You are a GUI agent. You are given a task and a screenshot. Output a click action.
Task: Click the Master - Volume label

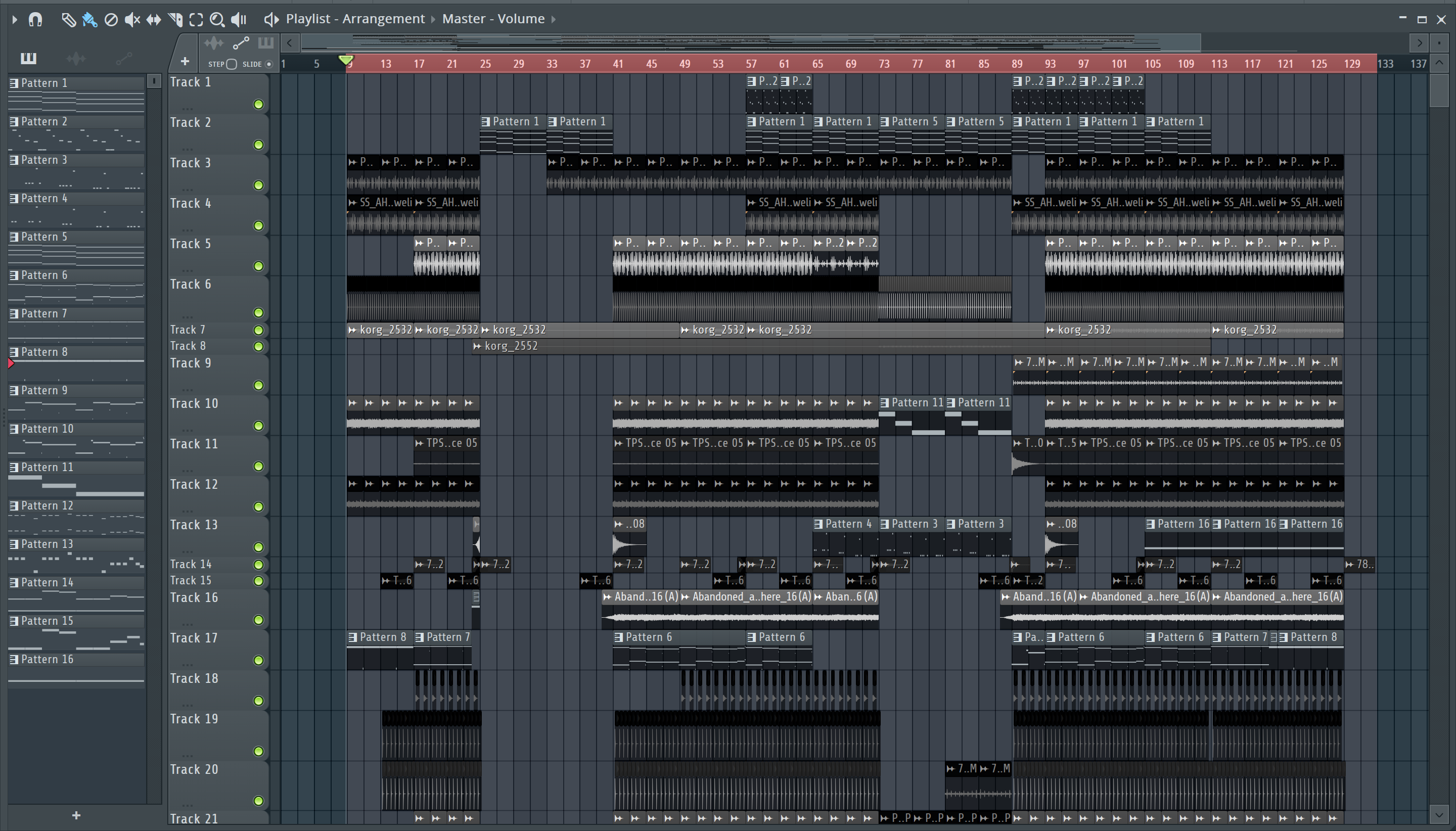point(493,19)
